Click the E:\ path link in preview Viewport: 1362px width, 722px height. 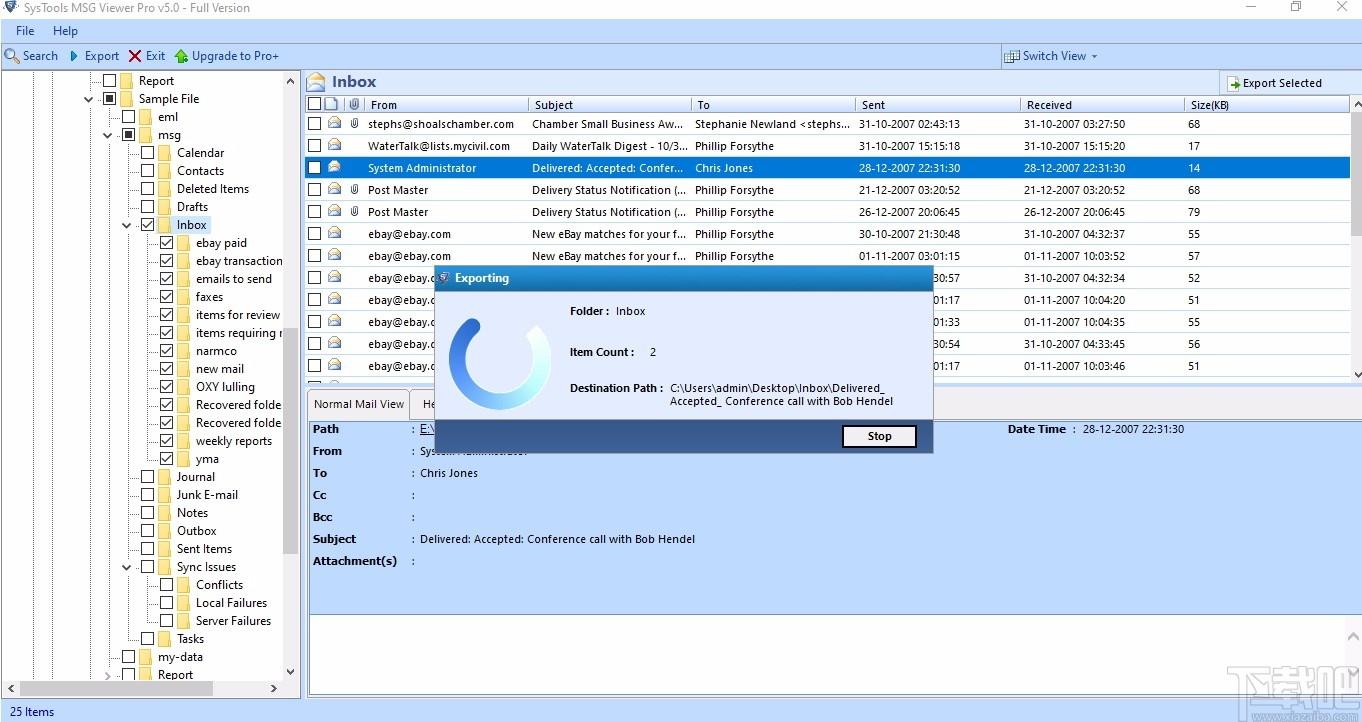[427, 429]
